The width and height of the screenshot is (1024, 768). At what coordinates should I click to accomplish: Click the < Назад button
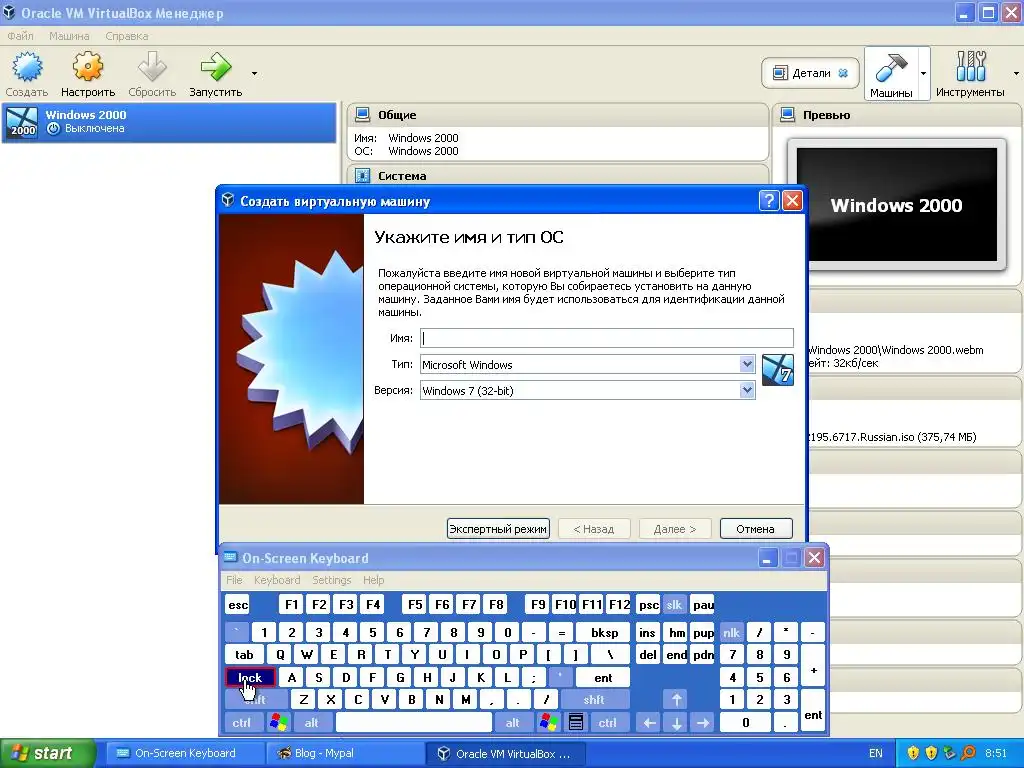[594, 528]
